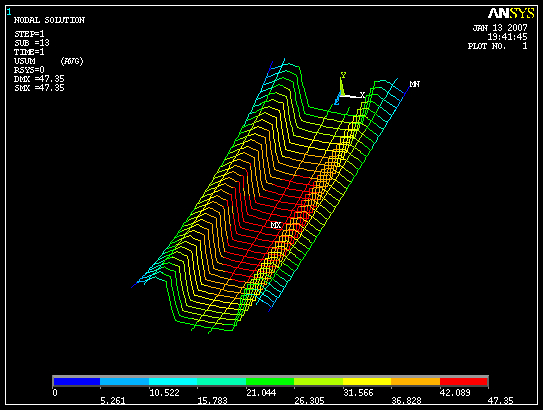The width and height of the screenshot is (543, 410).
Task: Click the cyan 10.522 legend band
Action: pos(173,382)
